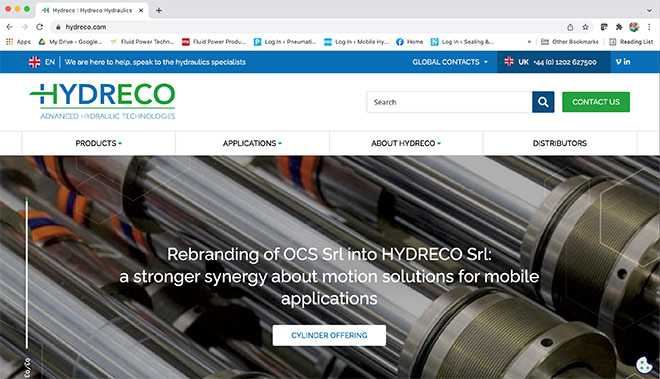Open the Apps bookmarks shortcut
Viewport: 660px width, 379px height.
coord(18,42)
